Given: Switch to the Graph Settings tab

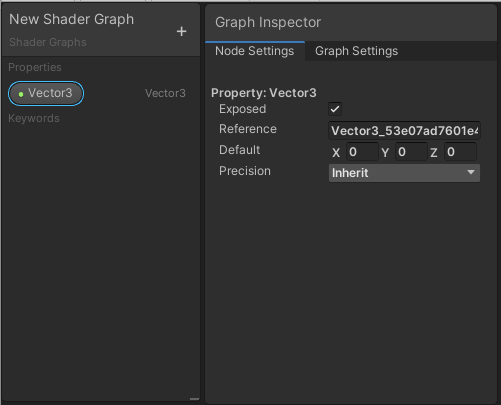Looking at the screenshot, I should [x=356, y=51].
